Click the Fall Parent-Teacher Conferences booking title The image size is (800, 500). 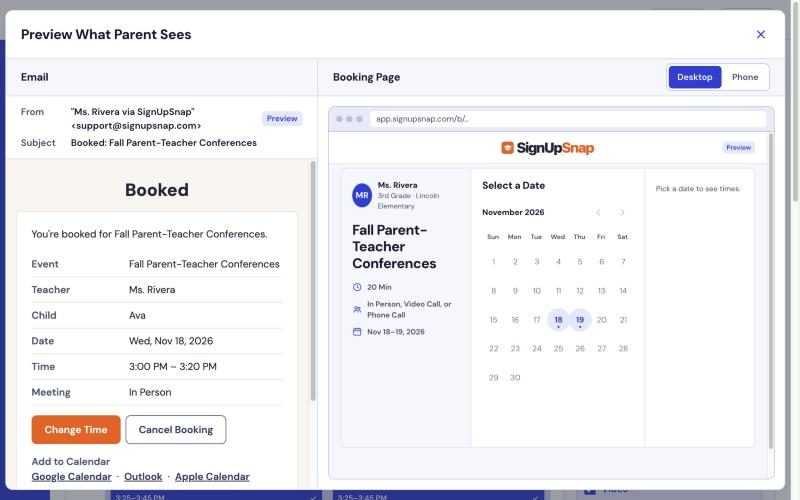tap(394, 246)
